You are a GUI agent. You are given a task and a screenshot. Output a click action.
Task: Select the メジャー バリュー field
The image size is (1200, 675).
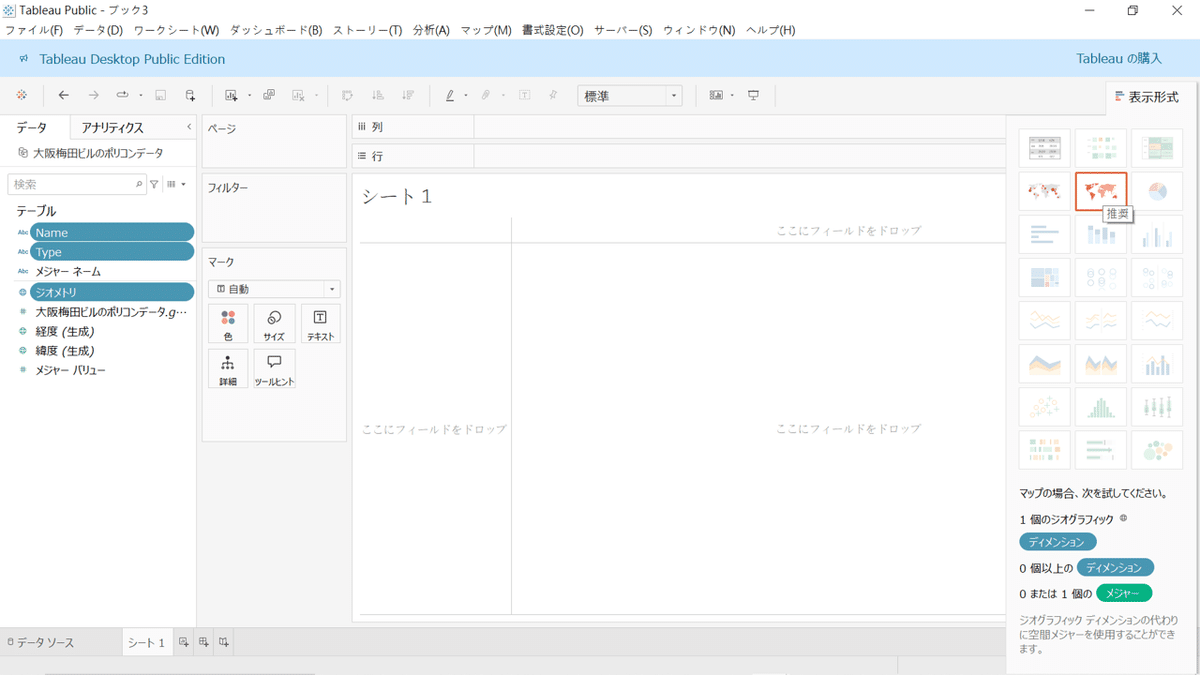[70, 370]
